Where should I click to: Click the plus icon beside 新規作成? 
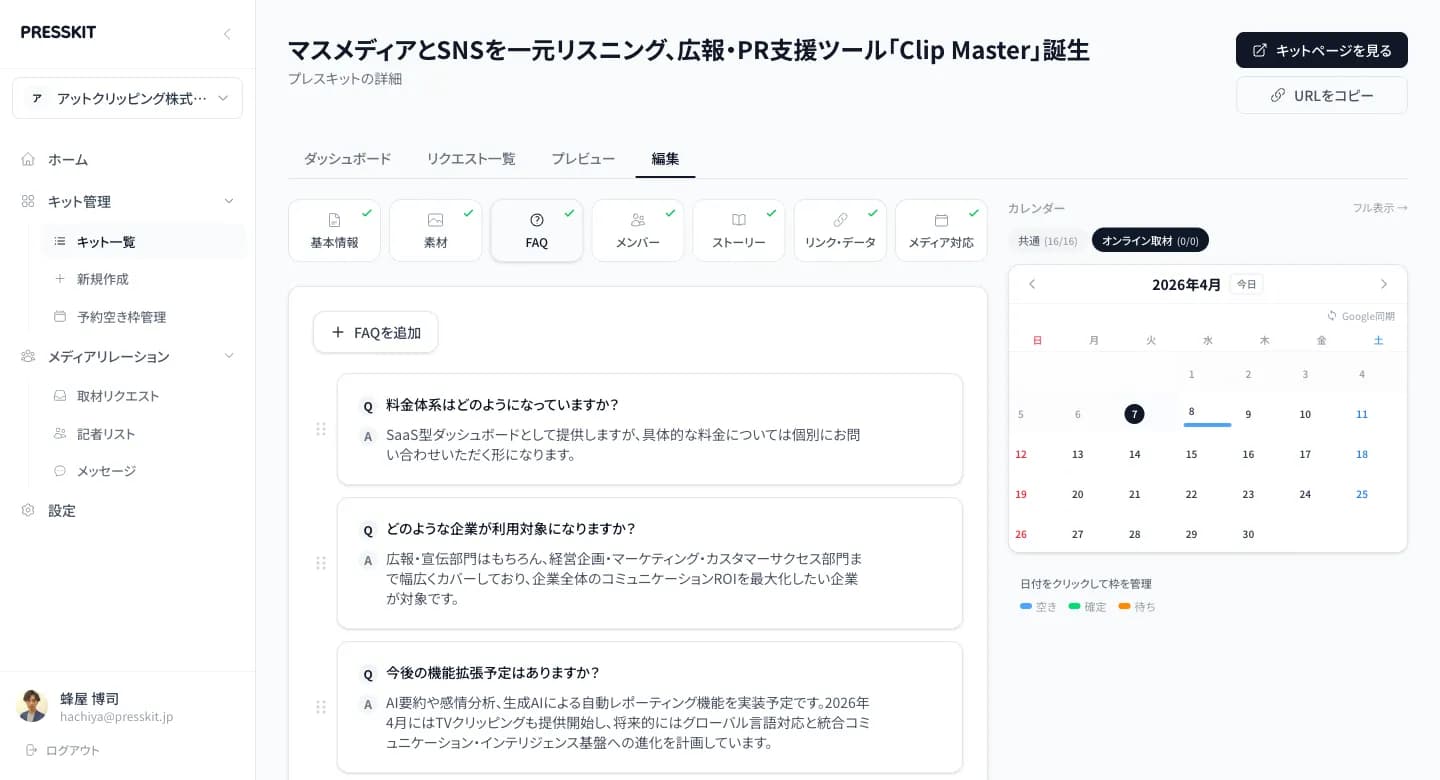pyautogui.click(x=60, y=279)
